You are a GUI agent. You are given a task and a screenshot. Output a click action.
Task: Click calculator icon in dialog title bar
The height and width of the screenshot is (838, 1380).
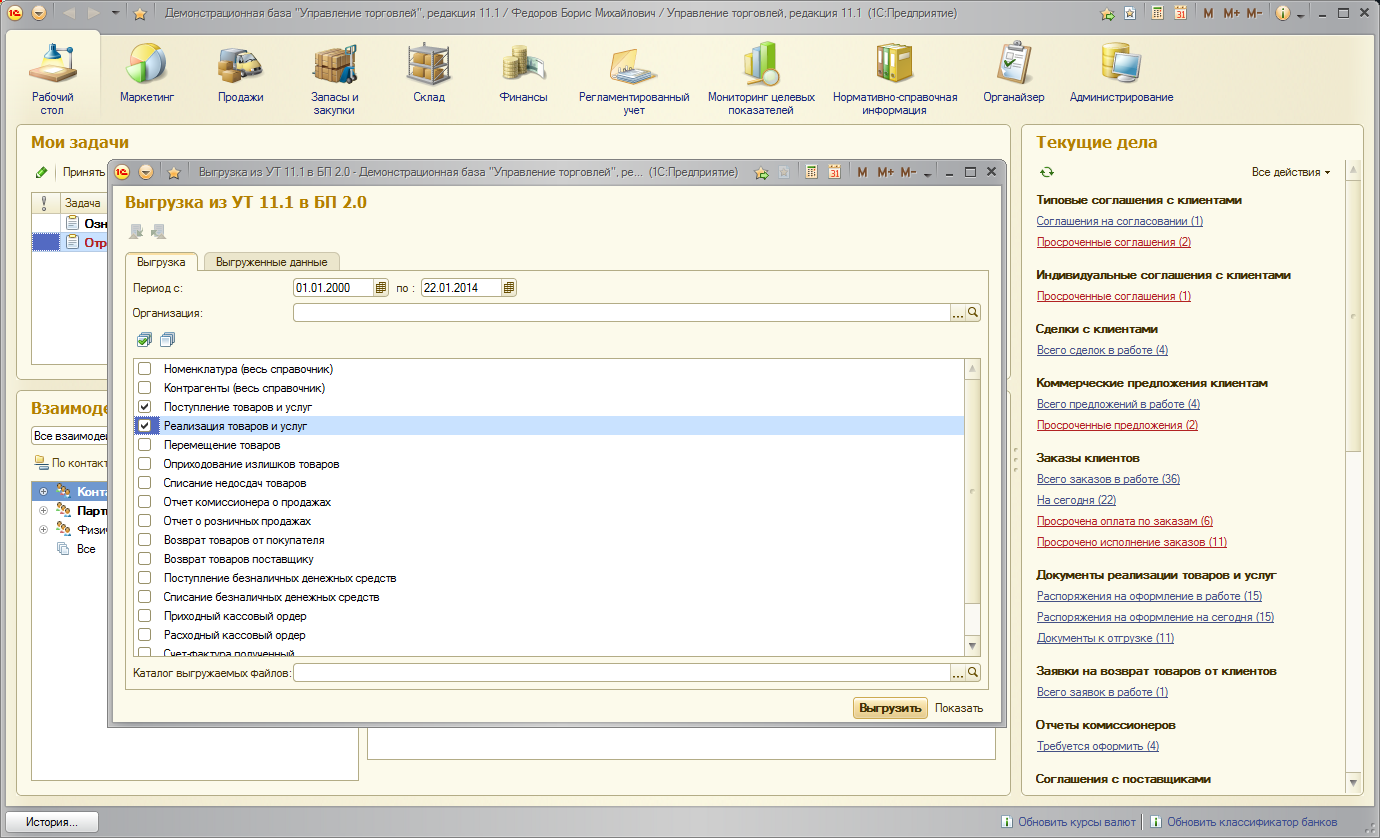(812, 172)
